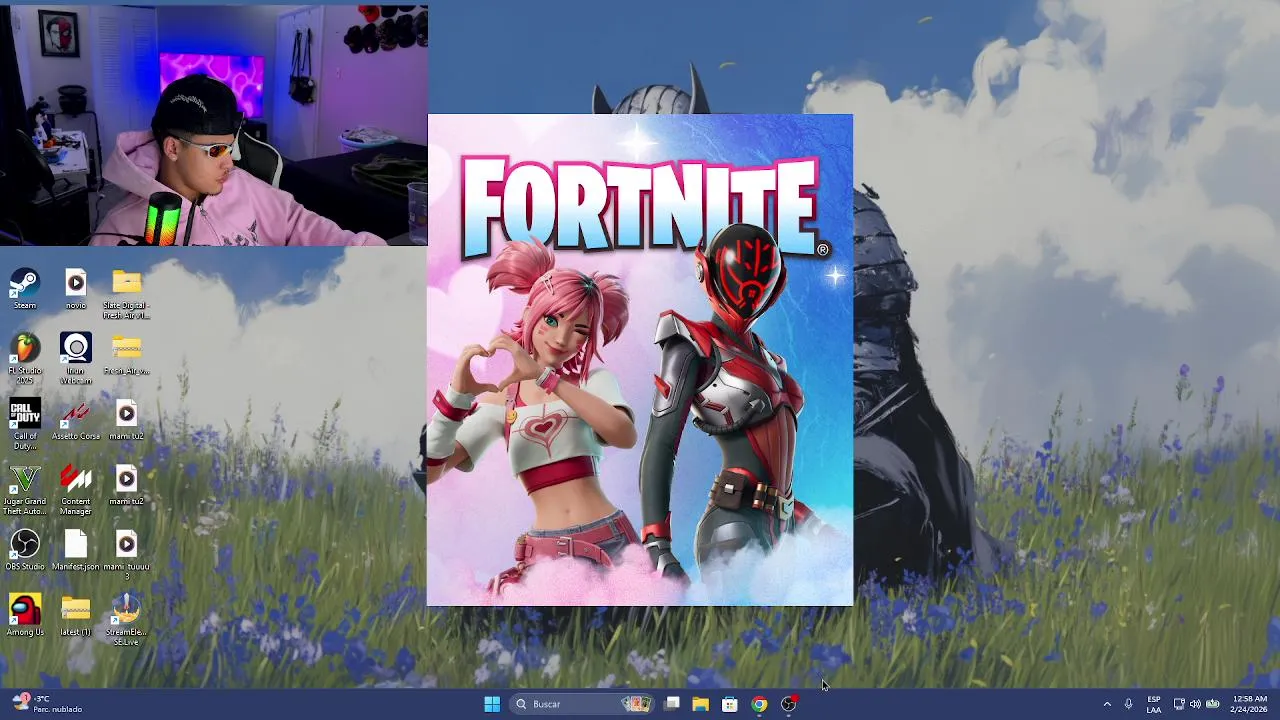Open the Steam desktop shortcut
Screen dimensions: 1280x720
[25, 289]
